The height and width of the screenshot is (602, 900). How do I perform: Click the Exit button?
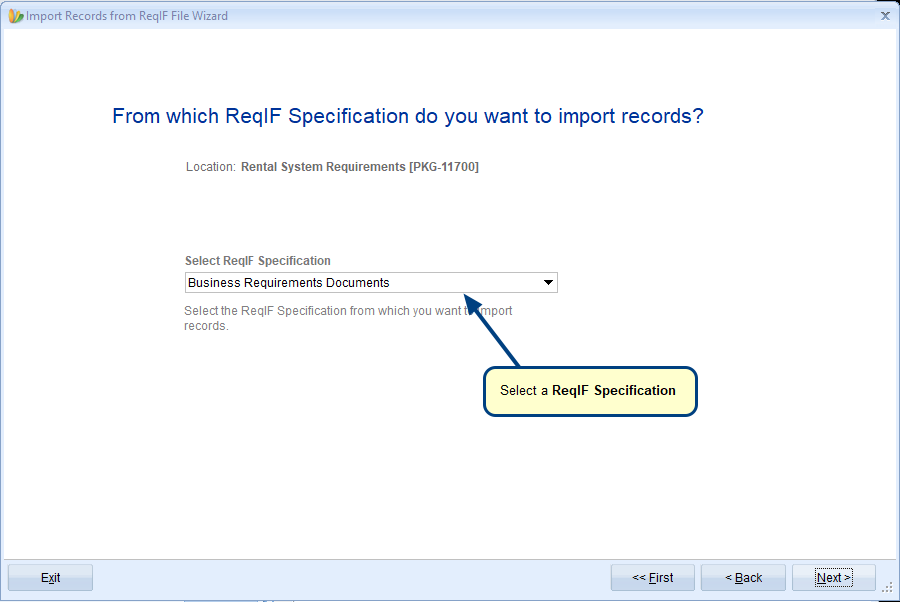(x=51, y=577)
